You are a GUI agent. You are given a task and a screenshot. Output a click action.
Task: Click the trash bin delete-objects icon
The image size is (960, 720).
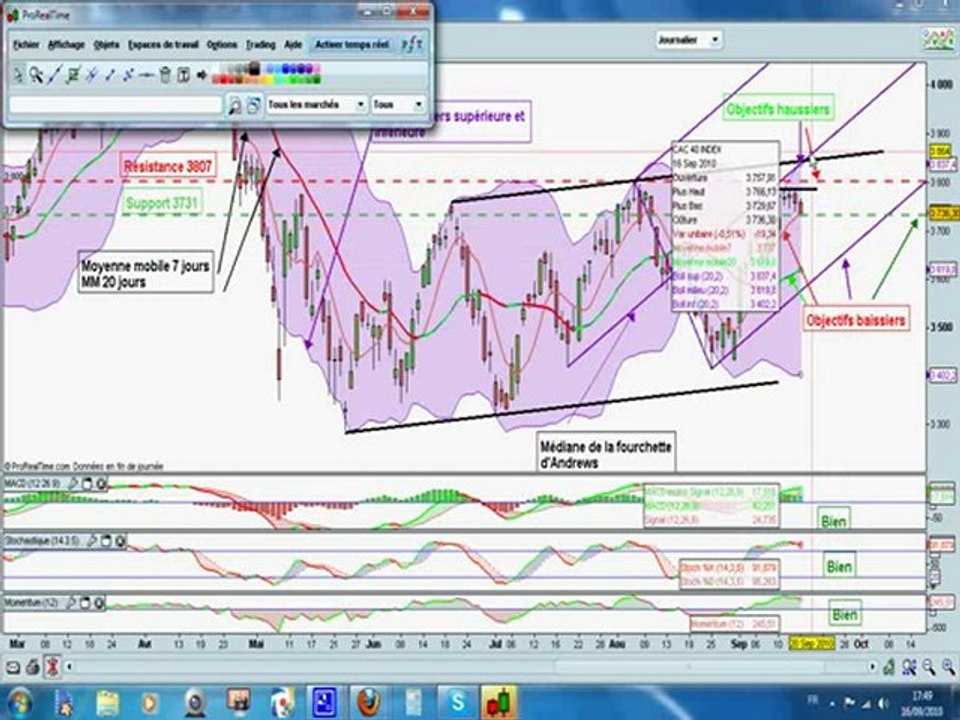(x=165, y=75)
